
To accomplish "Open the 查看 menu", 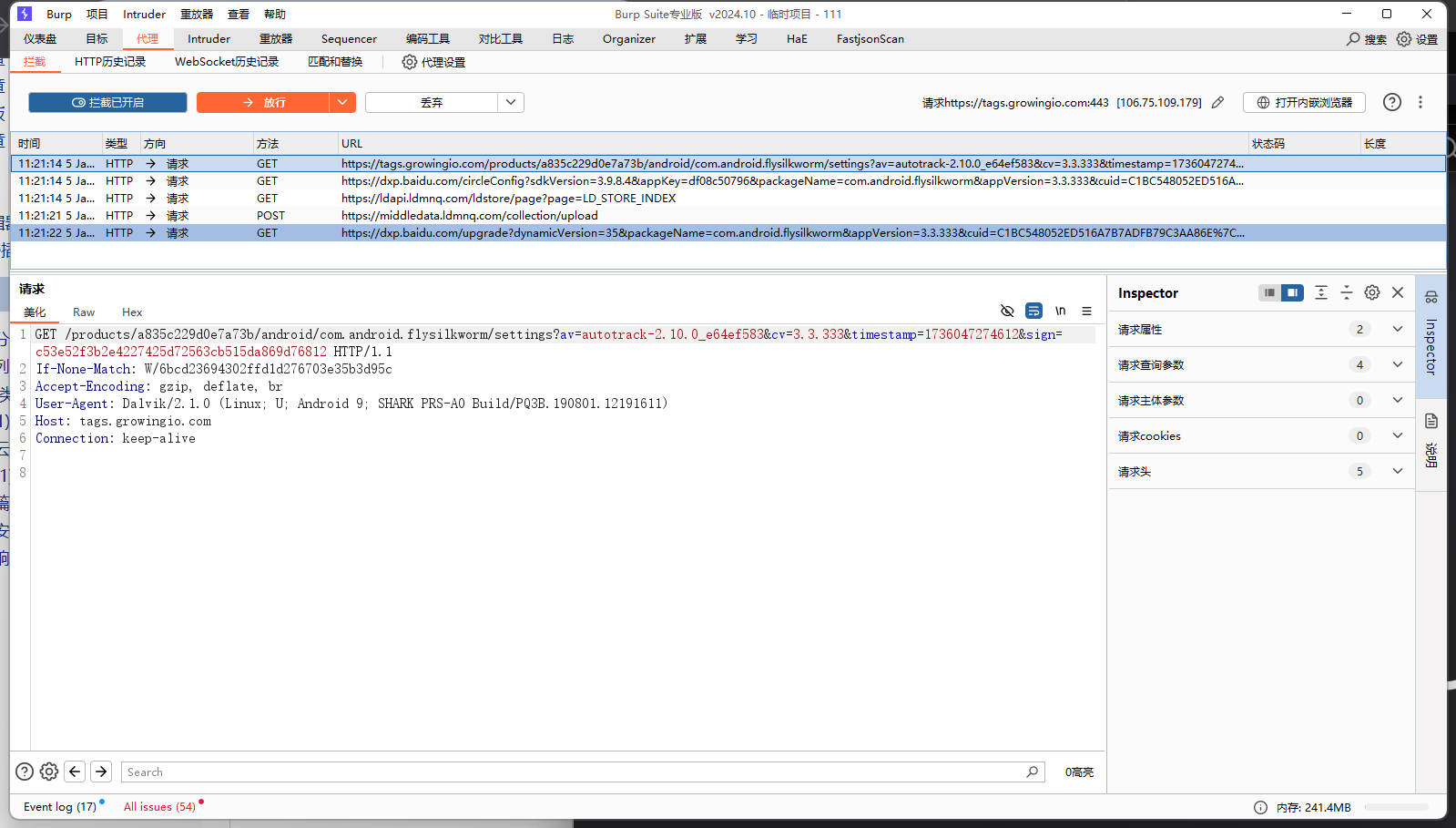I will coord(239,14).
